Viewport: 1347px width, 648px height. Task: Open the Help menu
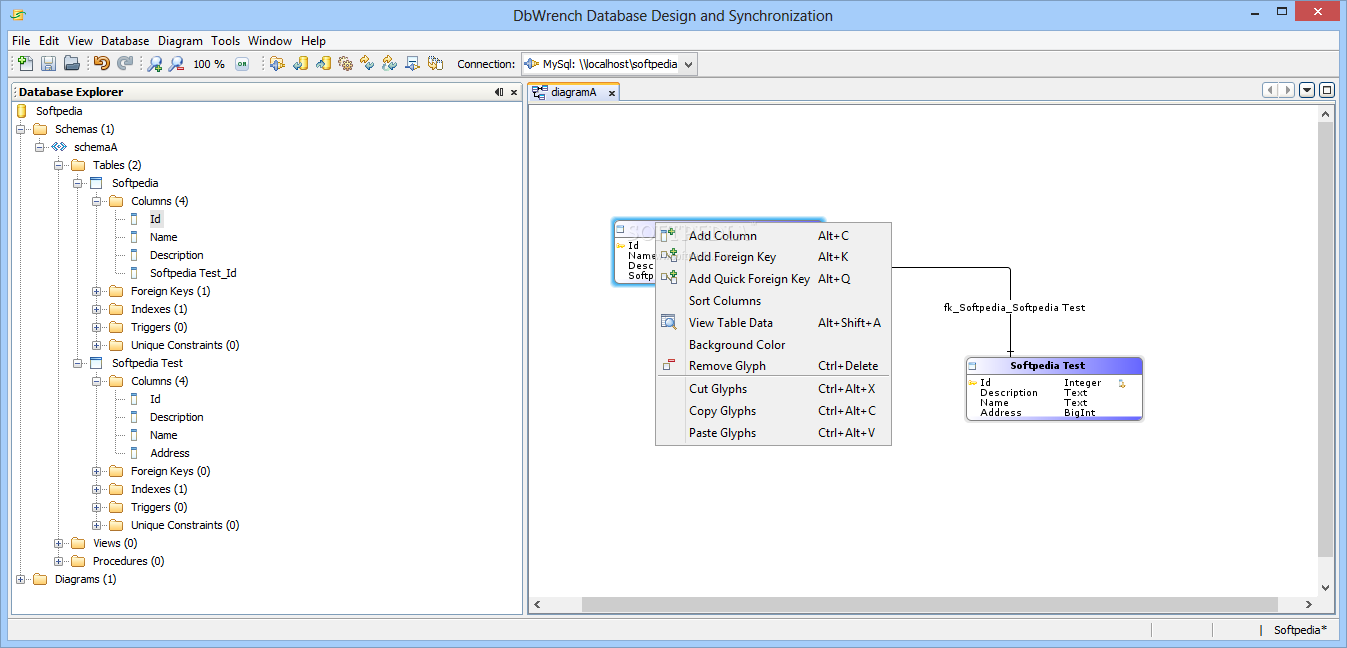point(313,41)
